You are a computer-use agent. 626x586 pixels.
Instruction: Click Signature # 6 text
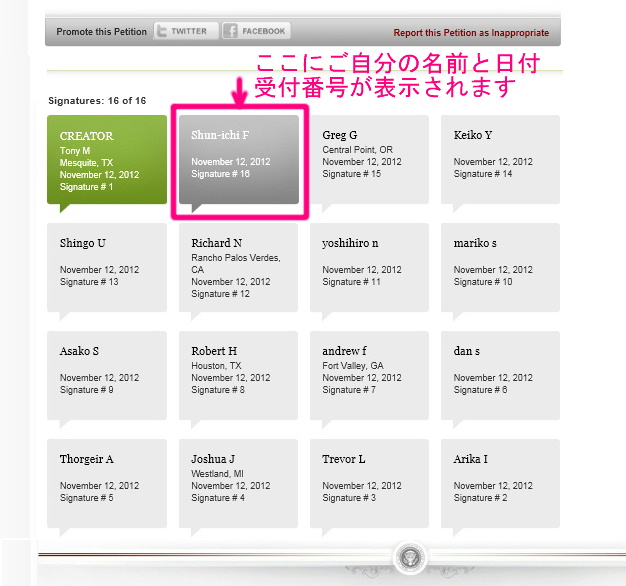tap(480, 390)
